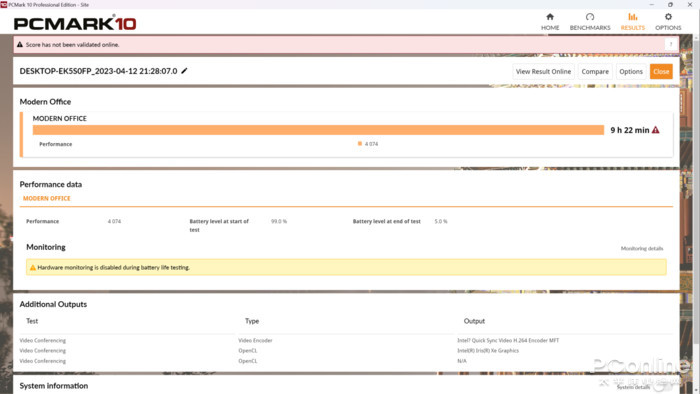Click the hardware monitoring disabled warning banner
Screen dimensions: 700x394
[346, 267]
